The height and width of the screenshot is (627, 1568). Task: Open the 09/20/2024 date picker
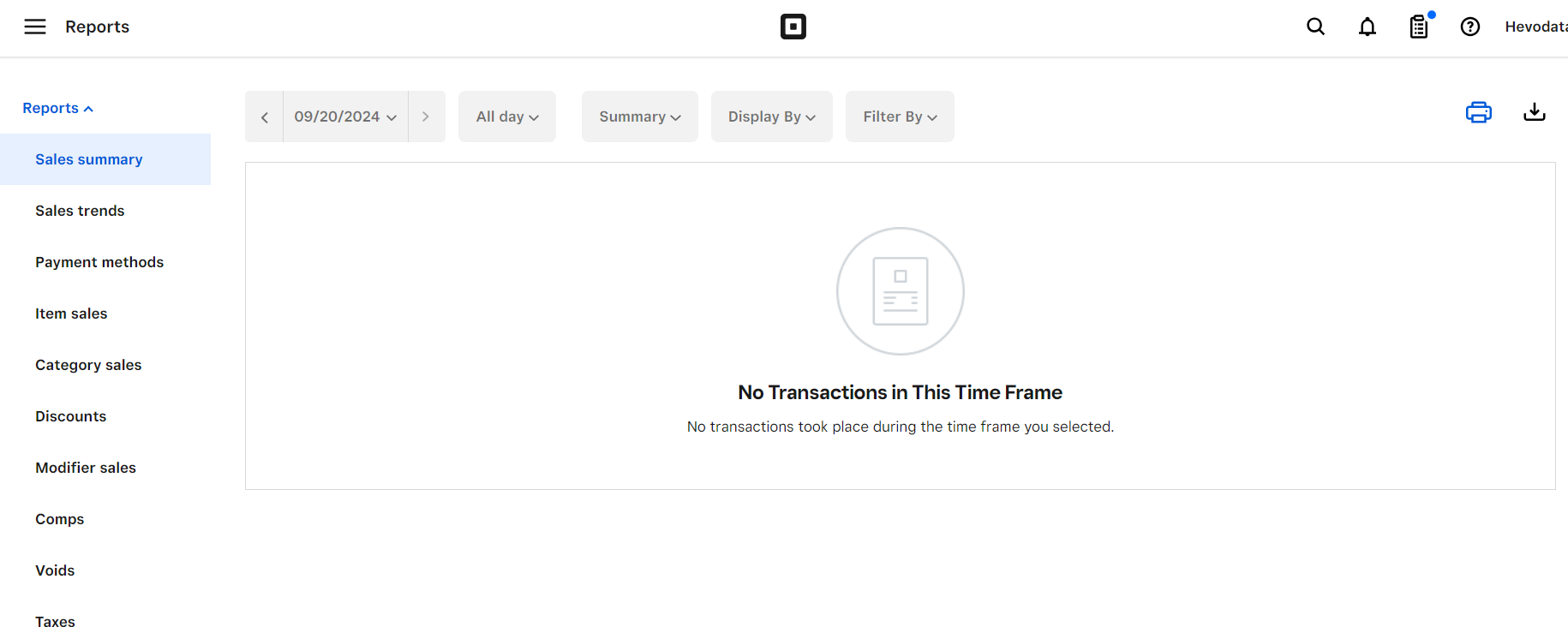click(x=345, y=116)
